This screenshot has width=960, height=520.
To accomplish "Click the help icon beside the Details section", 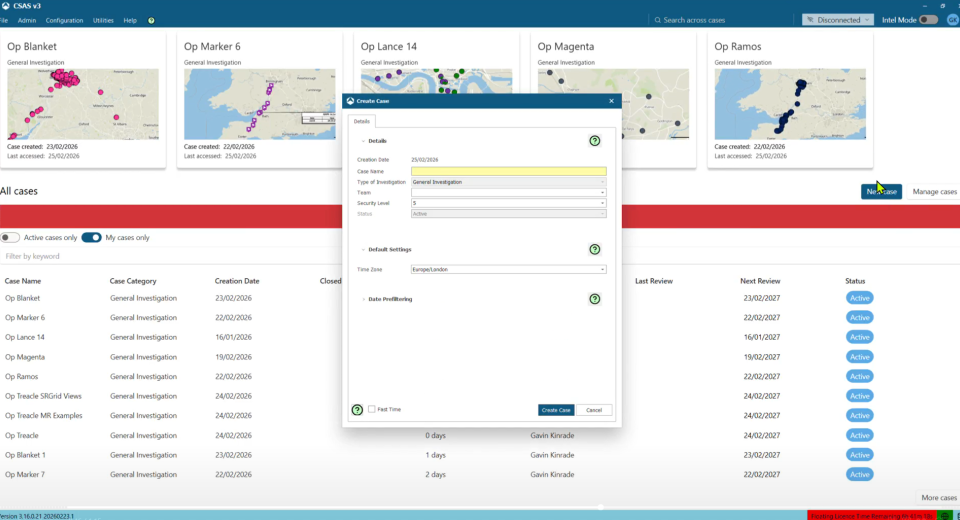I will click(595, 141).
